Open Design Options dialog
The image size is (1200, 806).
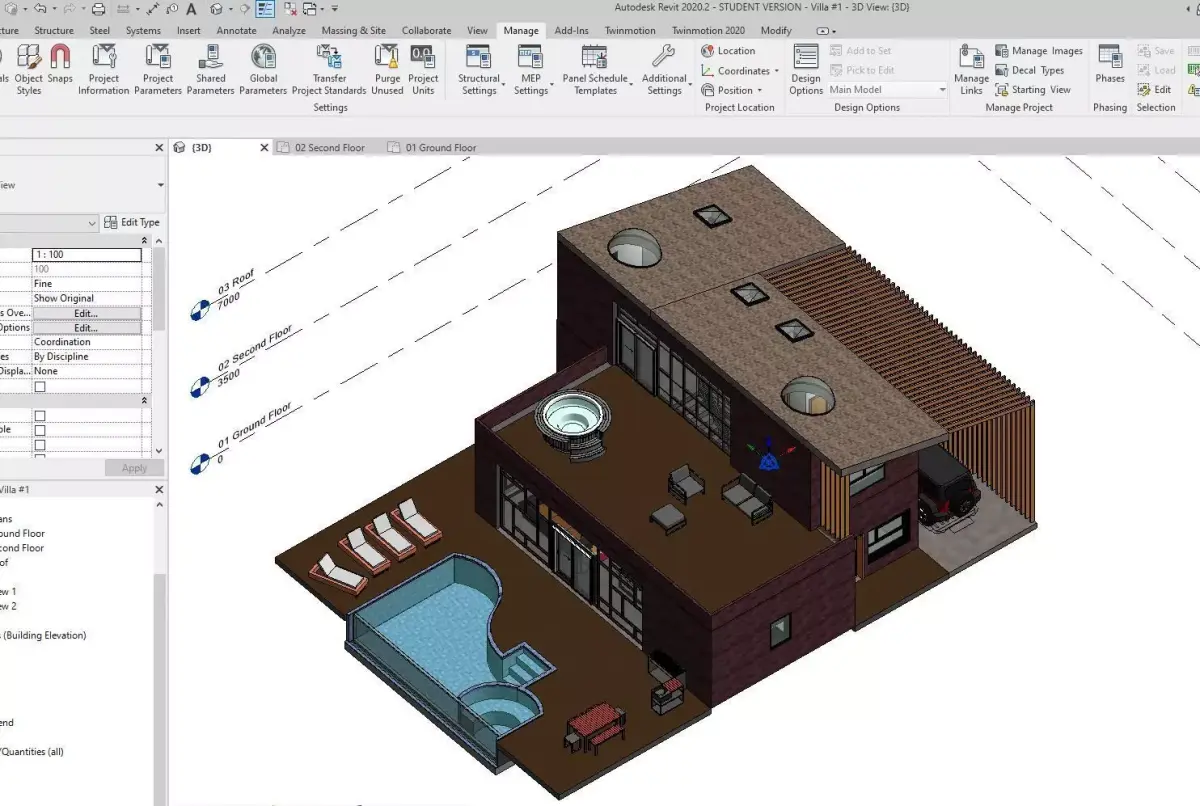point(806,70)
